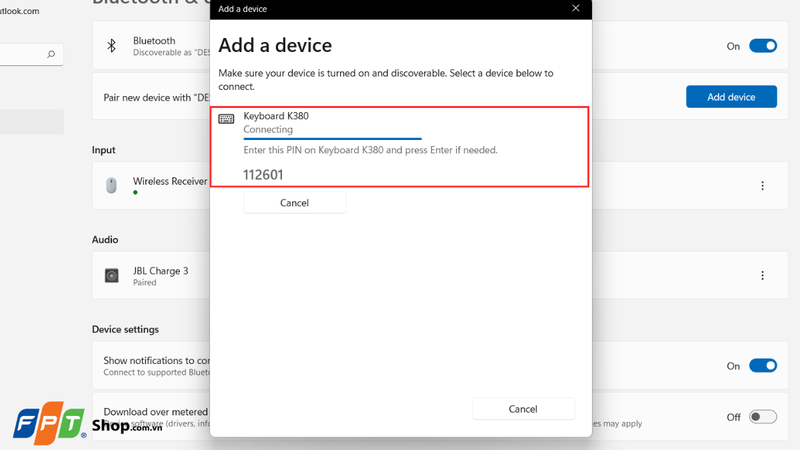Click the Bluetooth label in settings
This screenshot has width=800, height=450.
(x=154, y=41)
